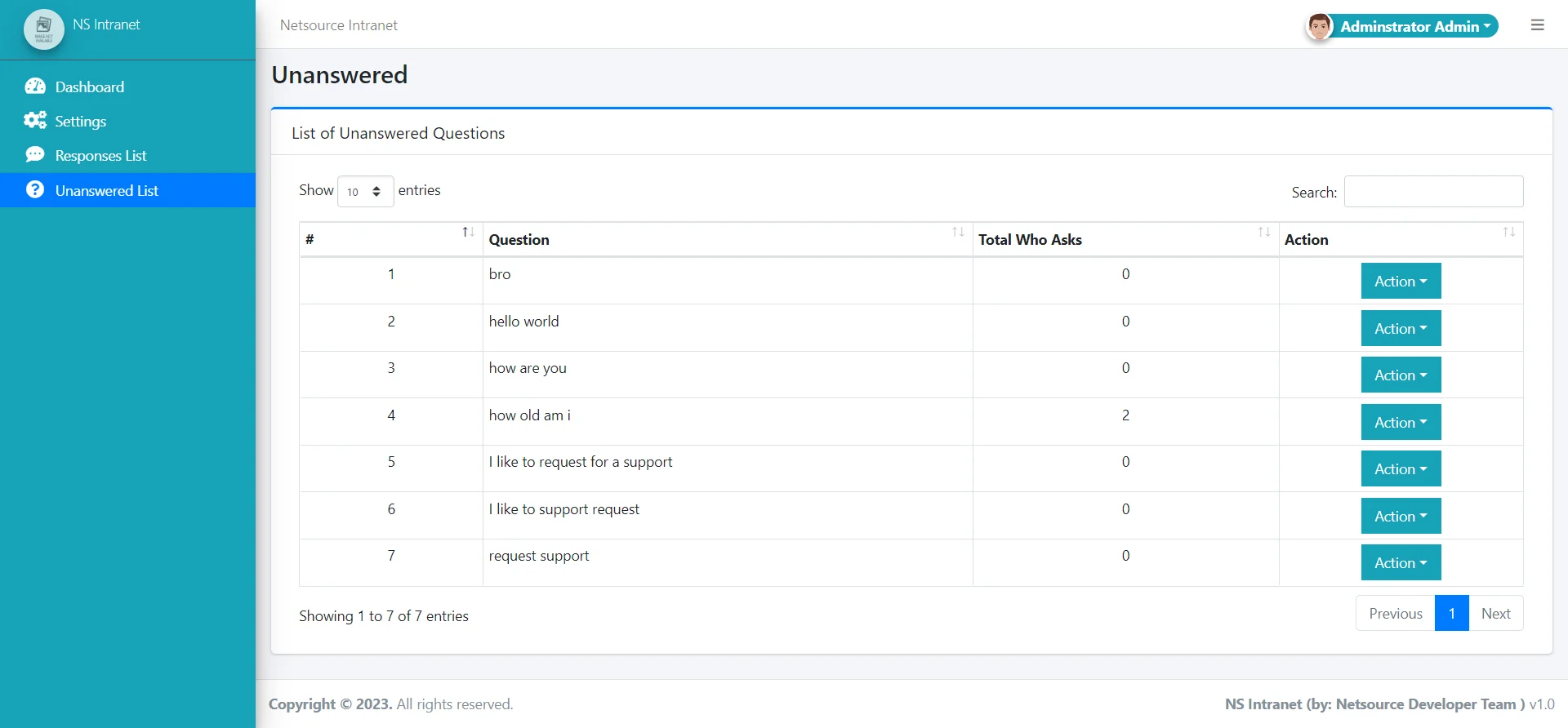Click the NS Intranet logo image
This screenshot has width=1568, height=728.
pos(44,29)
